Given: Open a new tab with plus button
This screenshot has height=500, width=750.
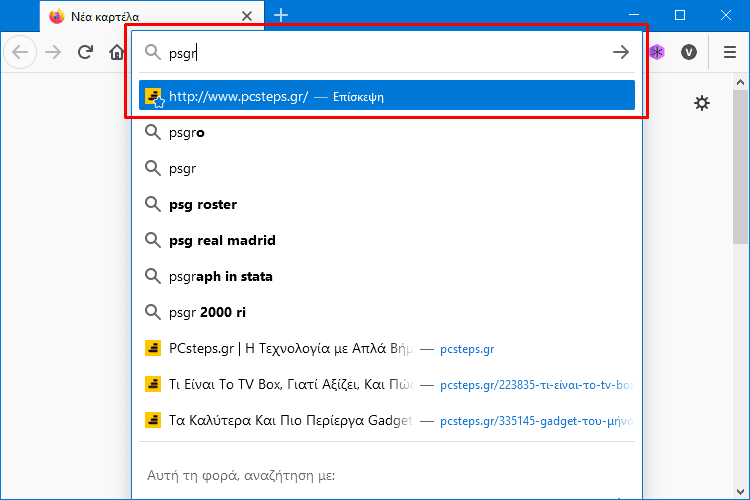Looking at the screenshot, I should [x=281, y=15].
